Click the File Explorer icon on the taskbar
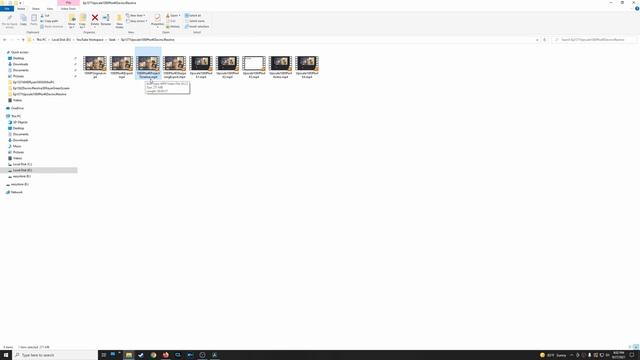The width and height of the screenshot is (640, 360). (x=129, y=355)
